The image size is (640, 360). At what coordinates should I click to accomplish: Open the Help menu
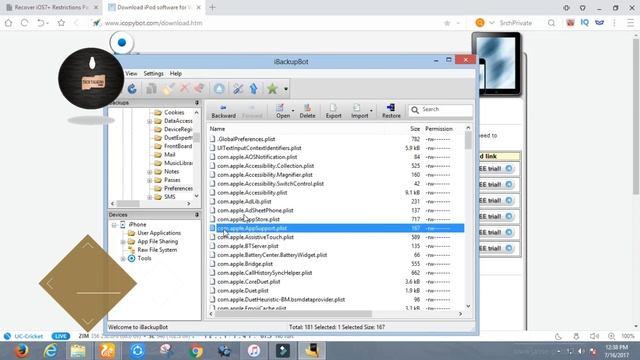pos(176,73)
